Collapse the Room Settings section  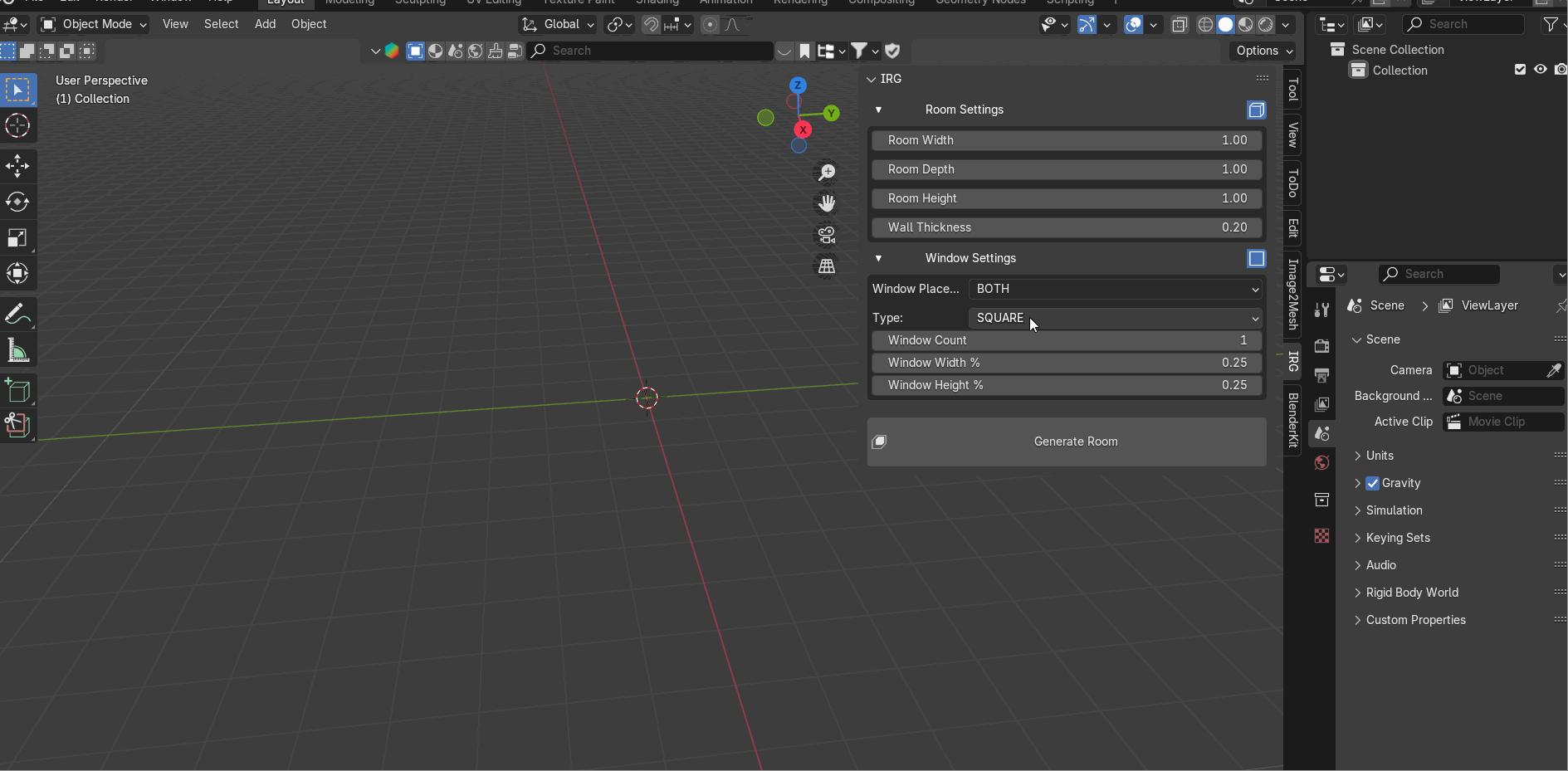pos(878,110)
